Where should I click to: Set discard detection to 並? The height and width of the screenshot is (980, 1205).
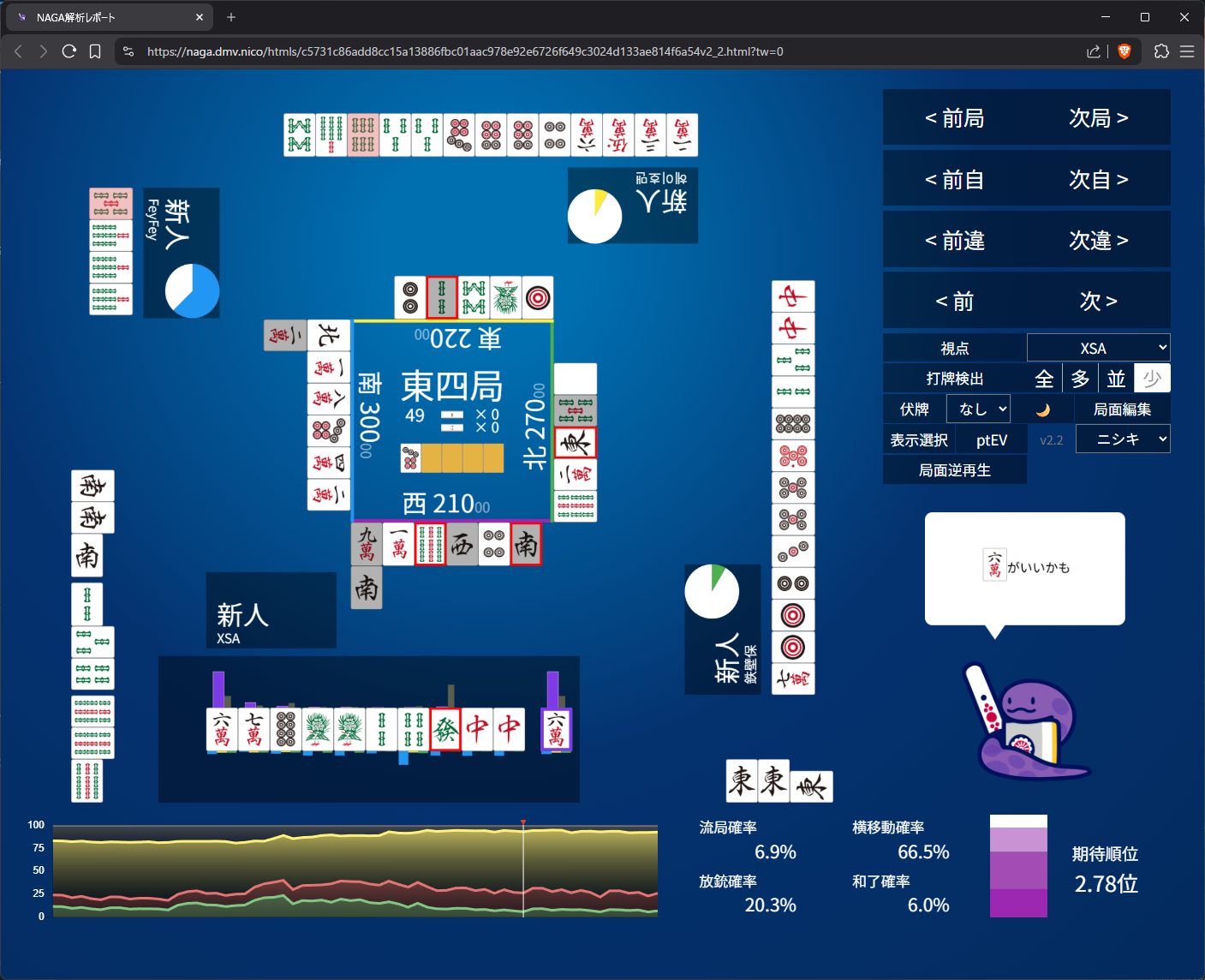click(1116, 379)
